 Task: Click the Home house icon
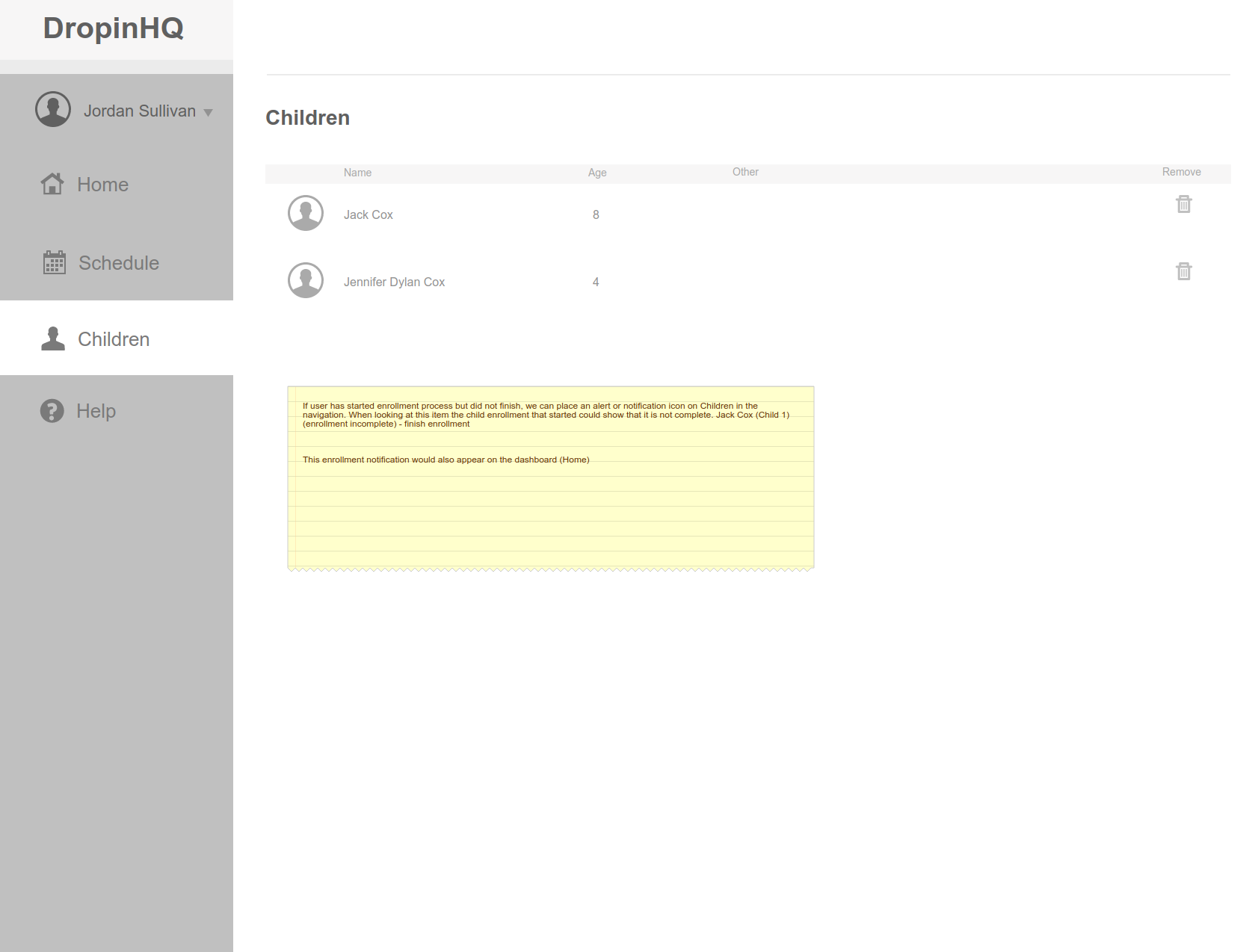click(52, 184)
